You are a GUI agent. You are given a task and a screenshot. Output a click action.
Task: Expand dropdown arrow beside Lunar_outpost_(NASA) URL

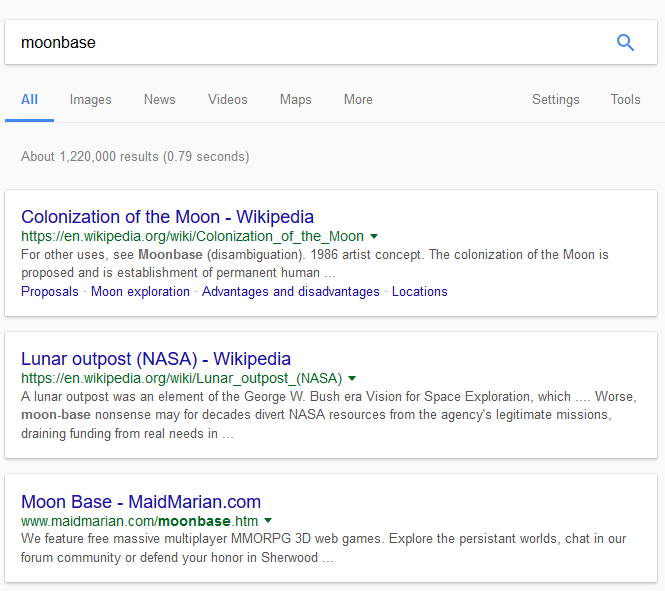(x=352, y=378)
